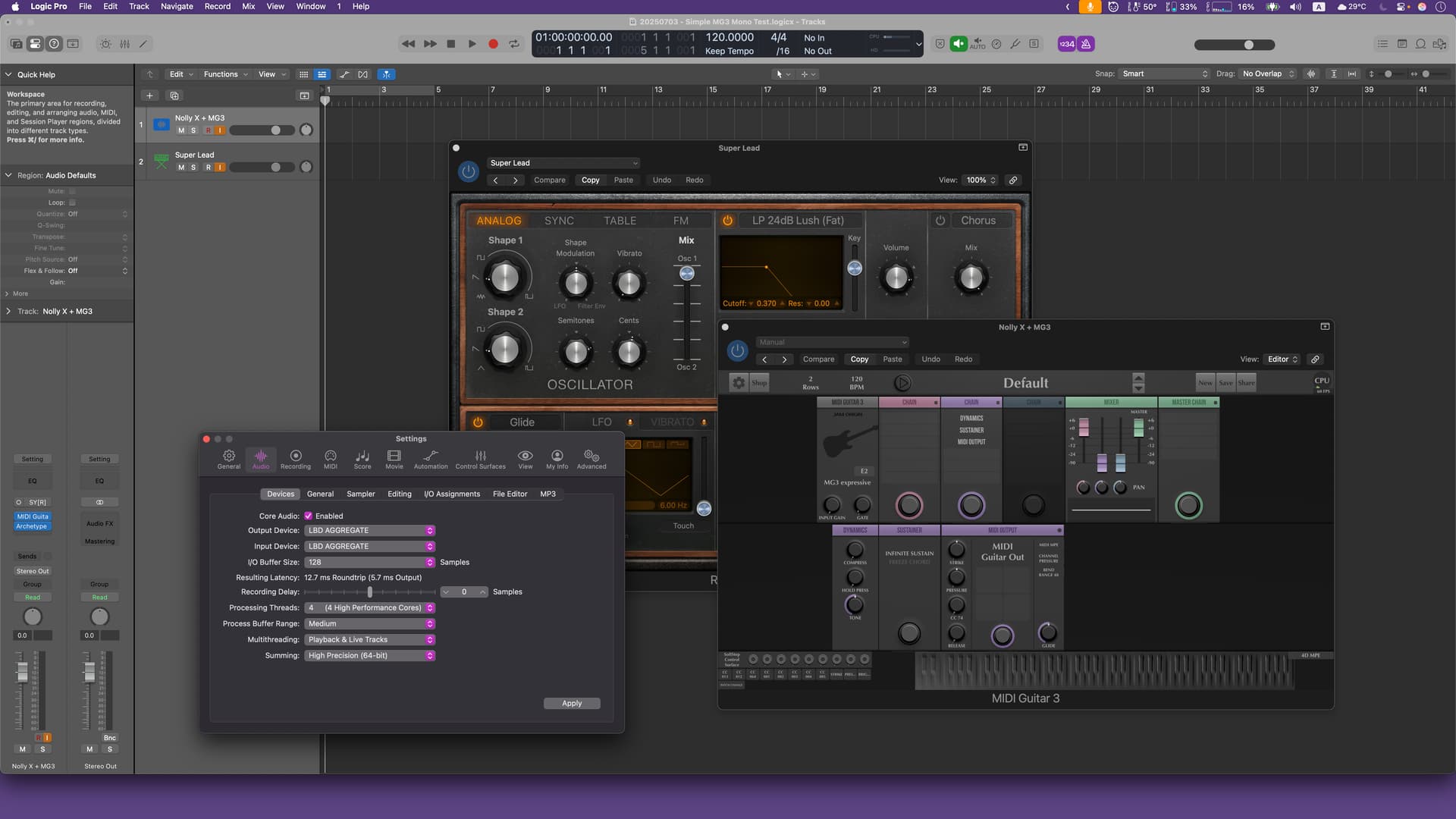The height and width of the screenshot is (819, 1456).
Task: Click Undo in the Nolly X + MG3 window
Action: tap(930, 359)
